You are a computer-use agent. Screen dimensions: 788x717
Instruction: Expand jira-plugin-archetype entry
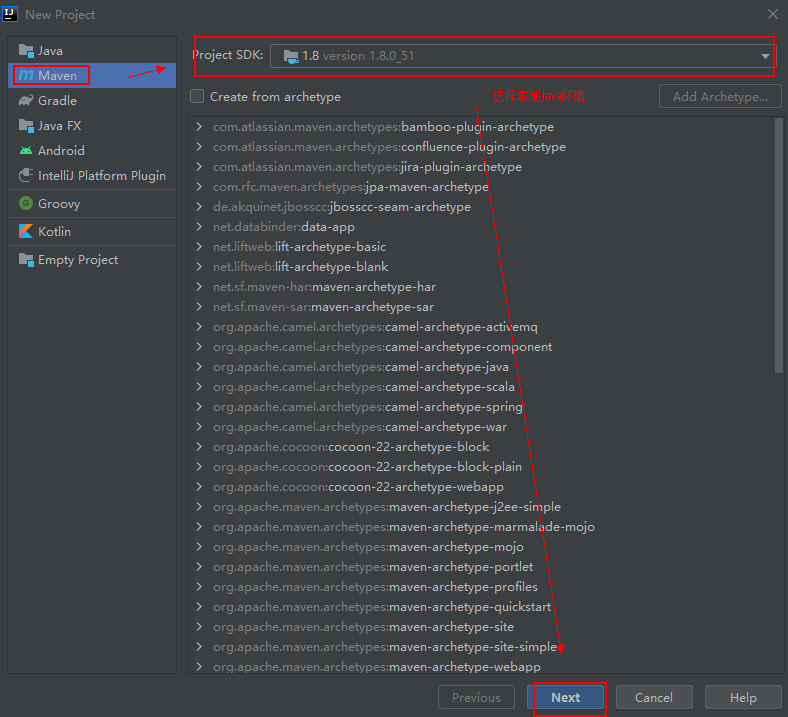(200, 166)
